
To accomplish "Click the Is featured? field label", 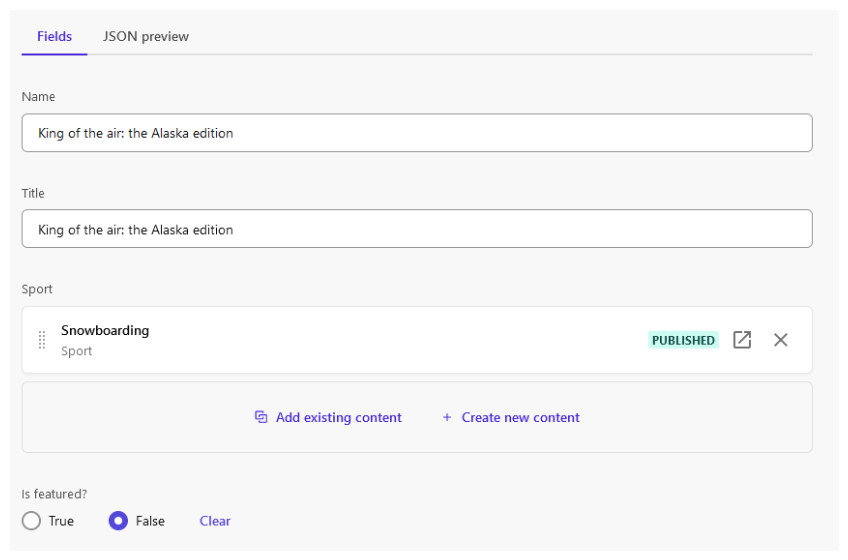I will (x=54, y=493).
